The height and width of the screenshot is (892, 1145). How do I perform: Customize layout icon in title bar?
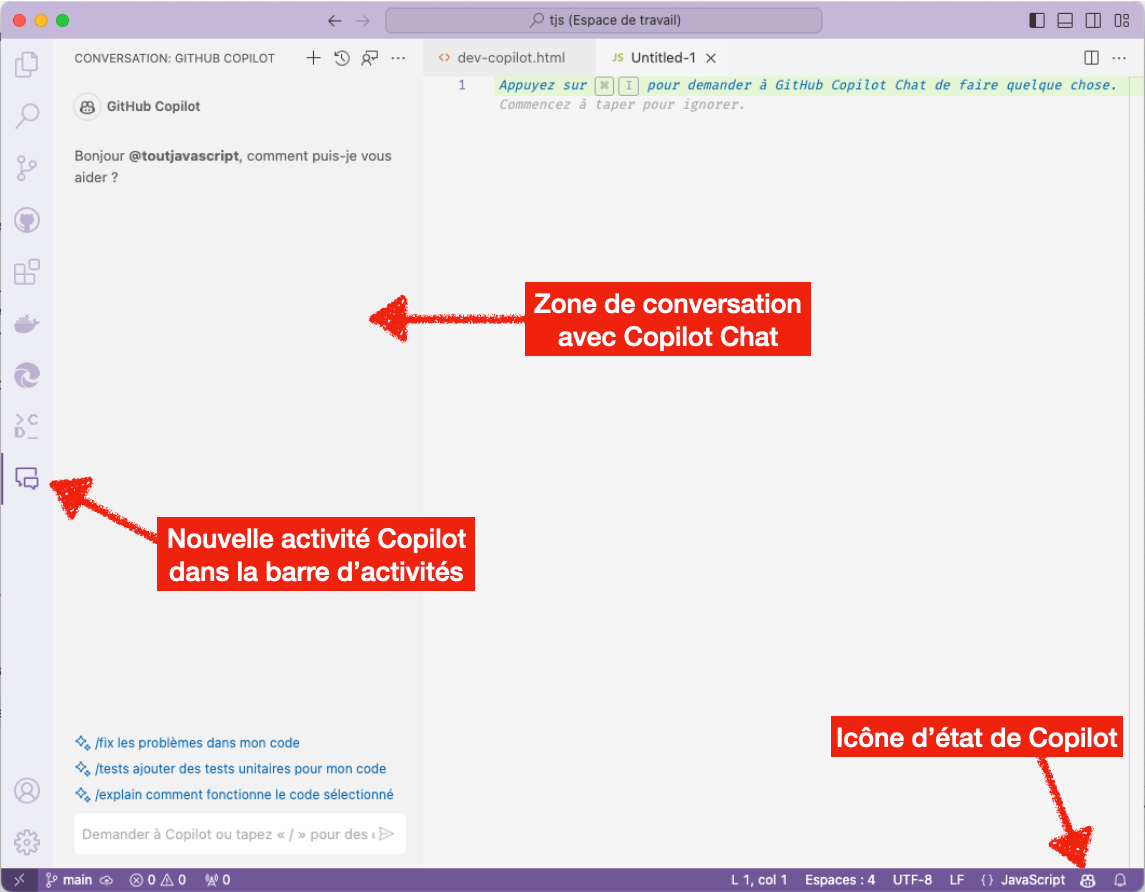[1122, 20]
